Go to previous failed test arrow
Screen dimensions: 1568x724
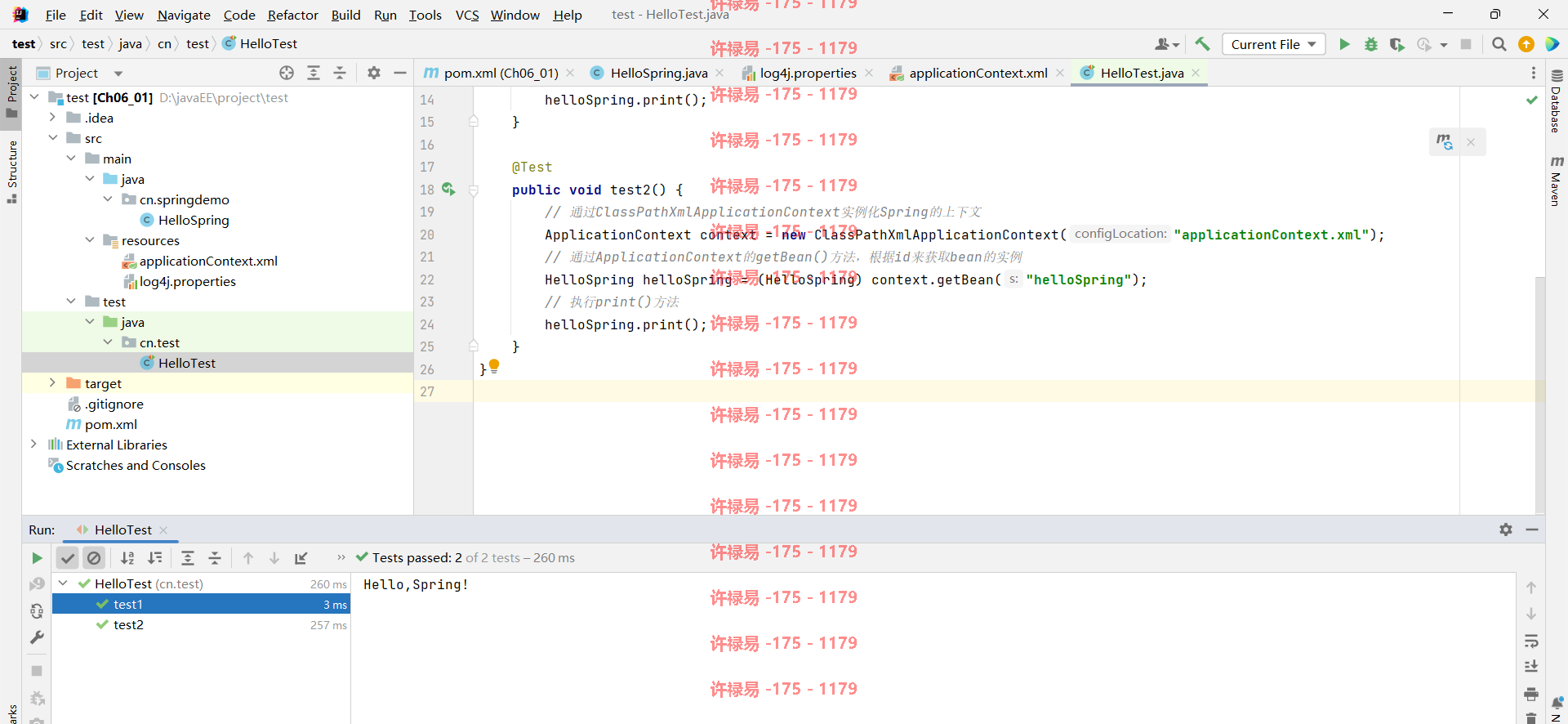248,558
